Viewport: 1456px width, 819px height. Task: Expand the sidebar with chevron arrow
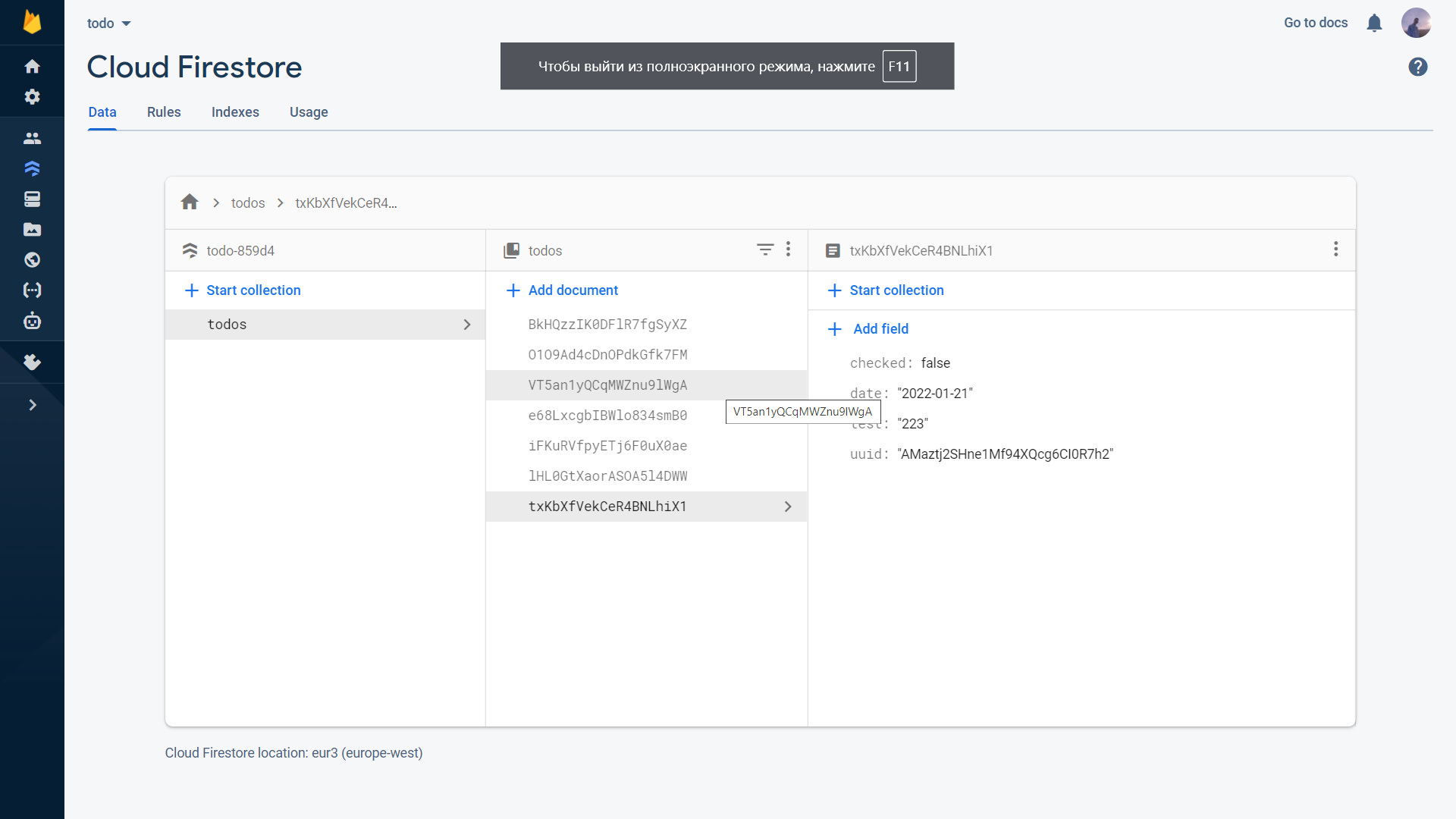point(32,404)
